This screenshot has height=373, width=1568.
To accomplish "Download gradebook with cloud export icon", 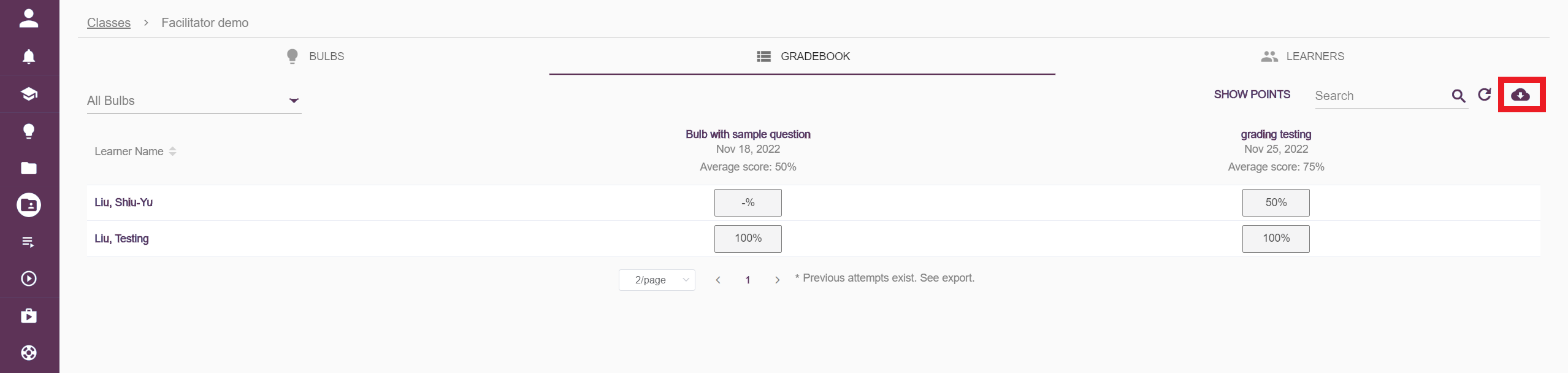I will [x=1521, y=94].
